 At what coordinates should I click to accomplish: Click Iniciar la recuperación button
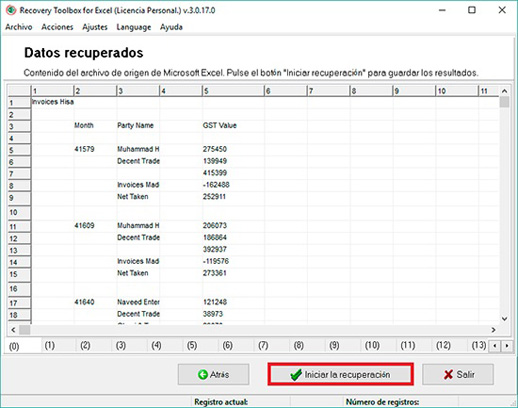340,374
